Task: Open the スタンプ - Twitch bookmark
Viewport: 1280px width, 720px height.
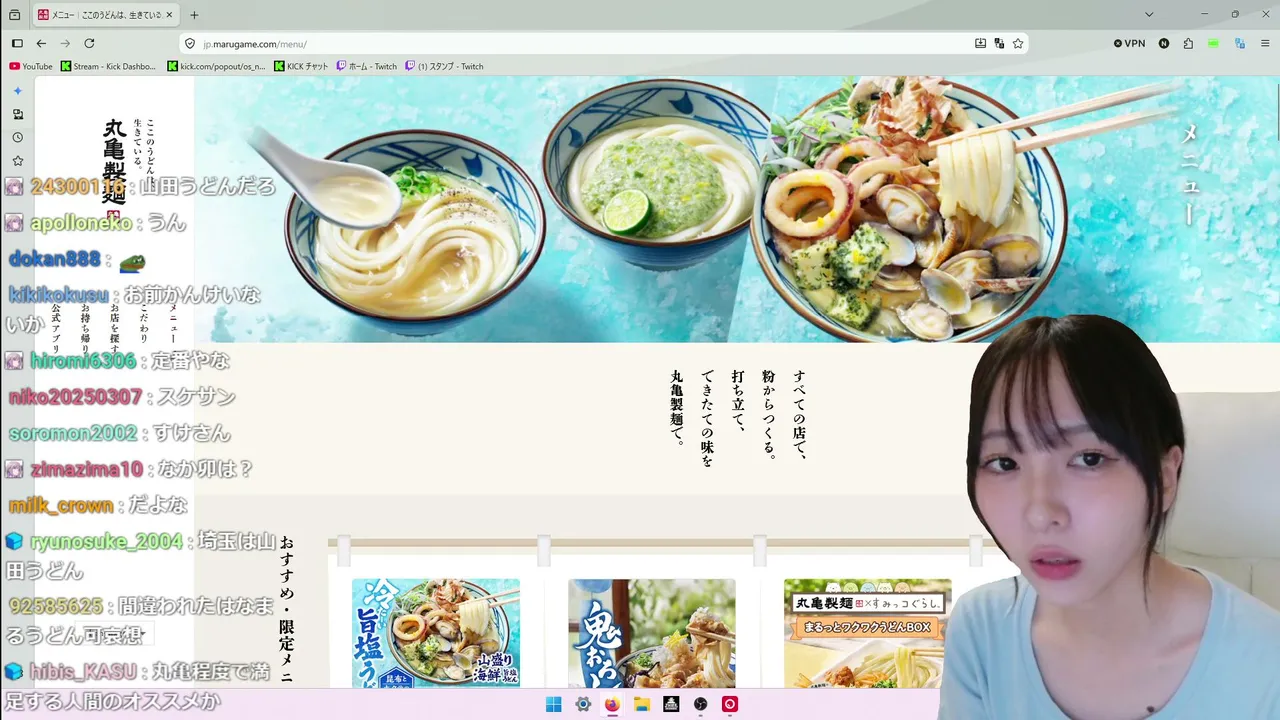Action: 445,67
